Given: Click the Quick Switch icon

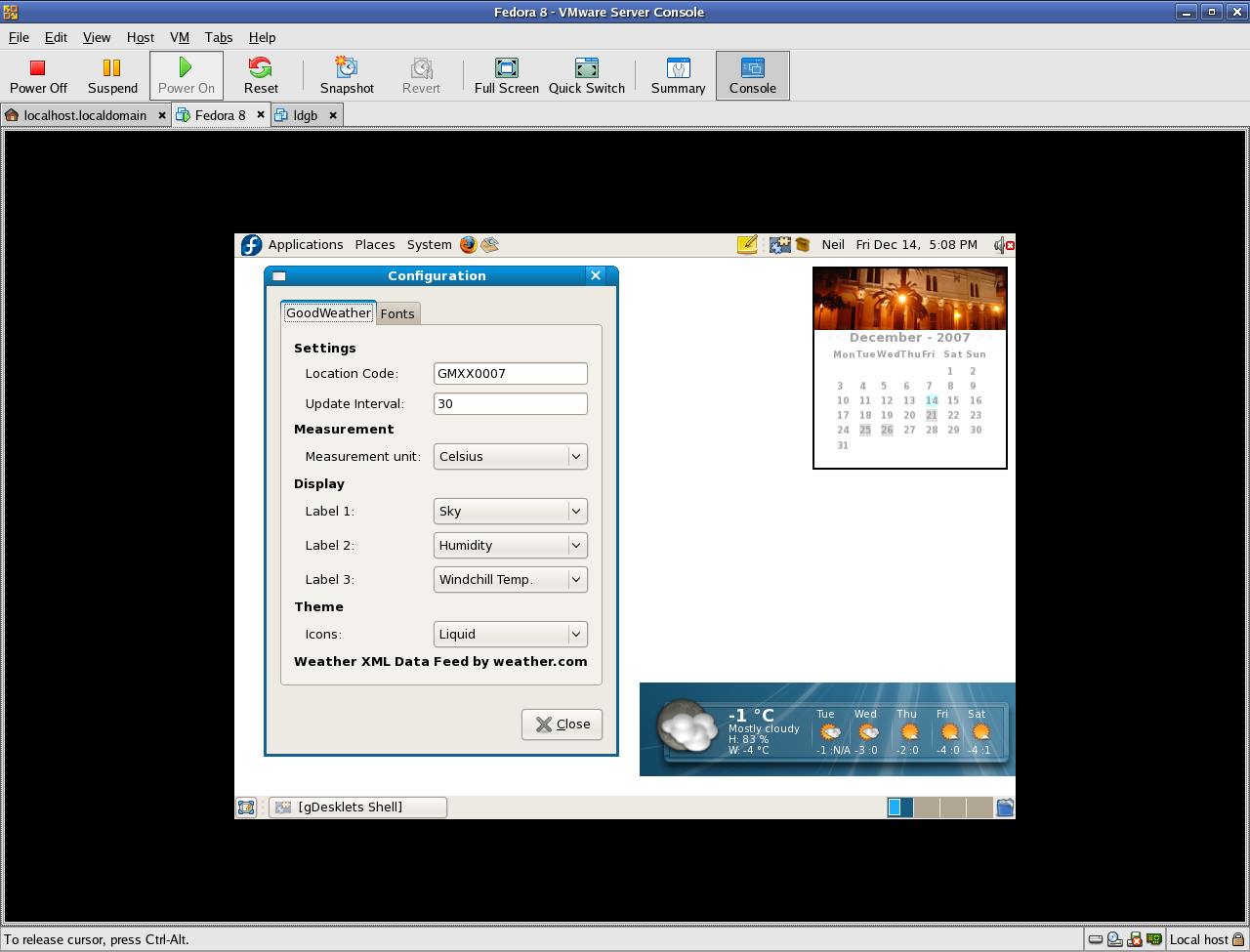Looking at the screenshot, I should 586,76.
